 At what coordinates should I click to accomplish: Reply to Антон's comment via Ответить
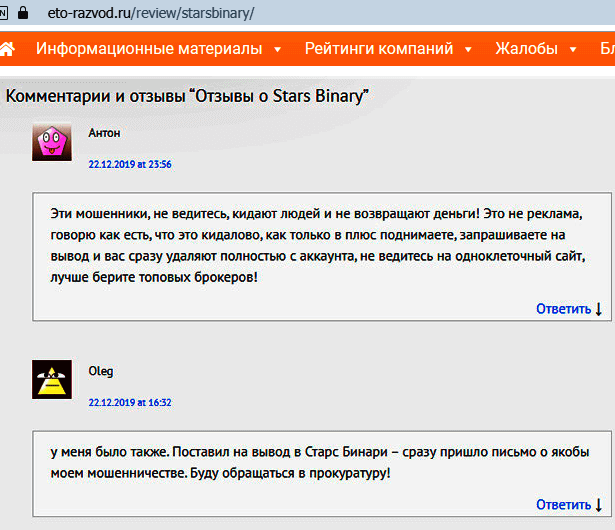(563, 309)
